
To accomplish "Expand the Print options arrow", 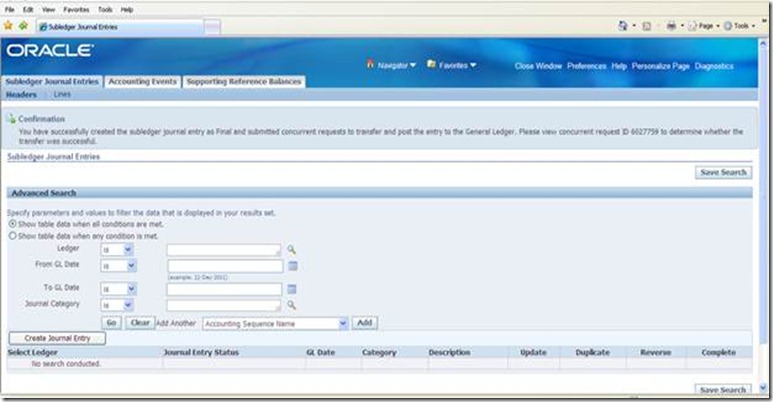I will pyautogui.click(x=682, y=26).
